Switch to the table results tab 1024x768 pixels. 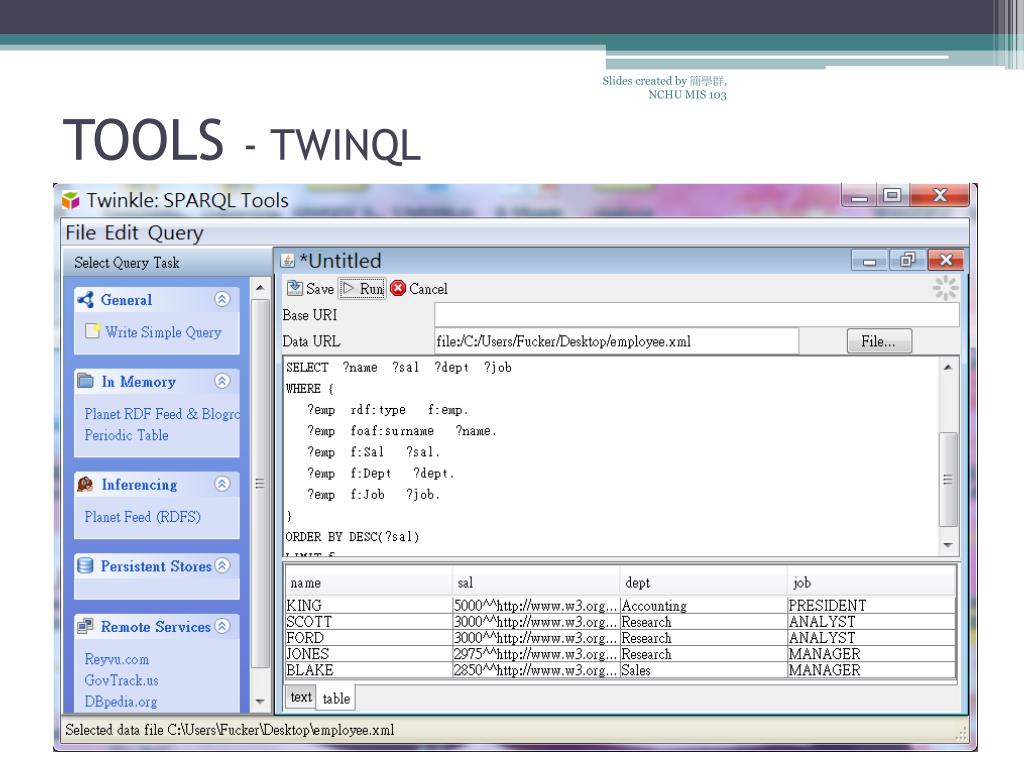336,698
